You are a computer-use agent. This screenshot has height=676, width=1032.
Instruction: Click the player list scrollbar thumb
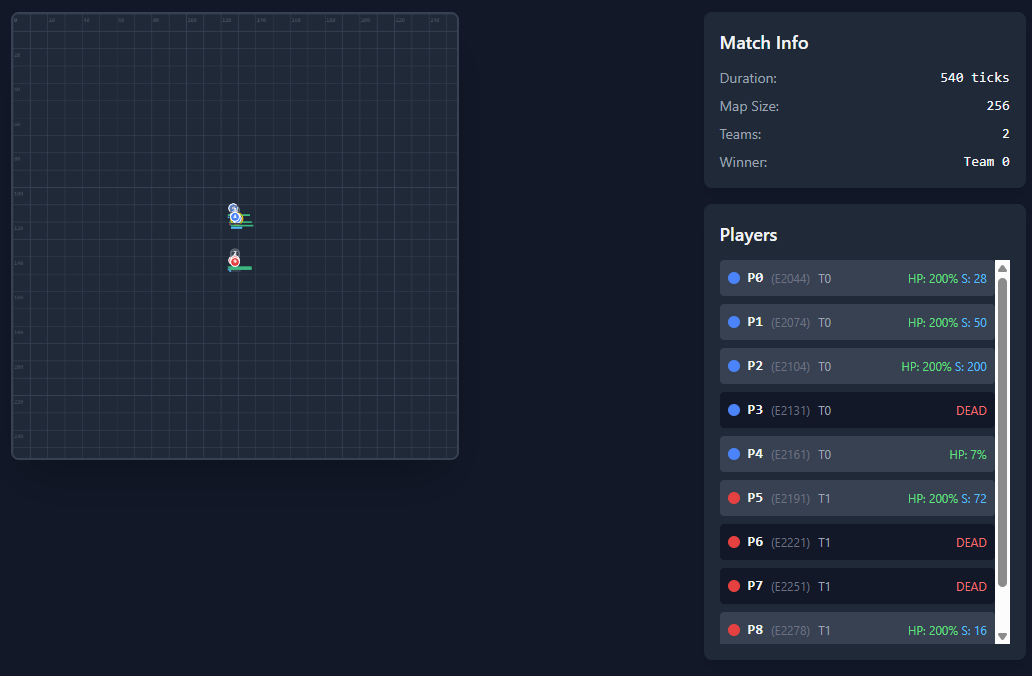click(x=1002, y=430)
